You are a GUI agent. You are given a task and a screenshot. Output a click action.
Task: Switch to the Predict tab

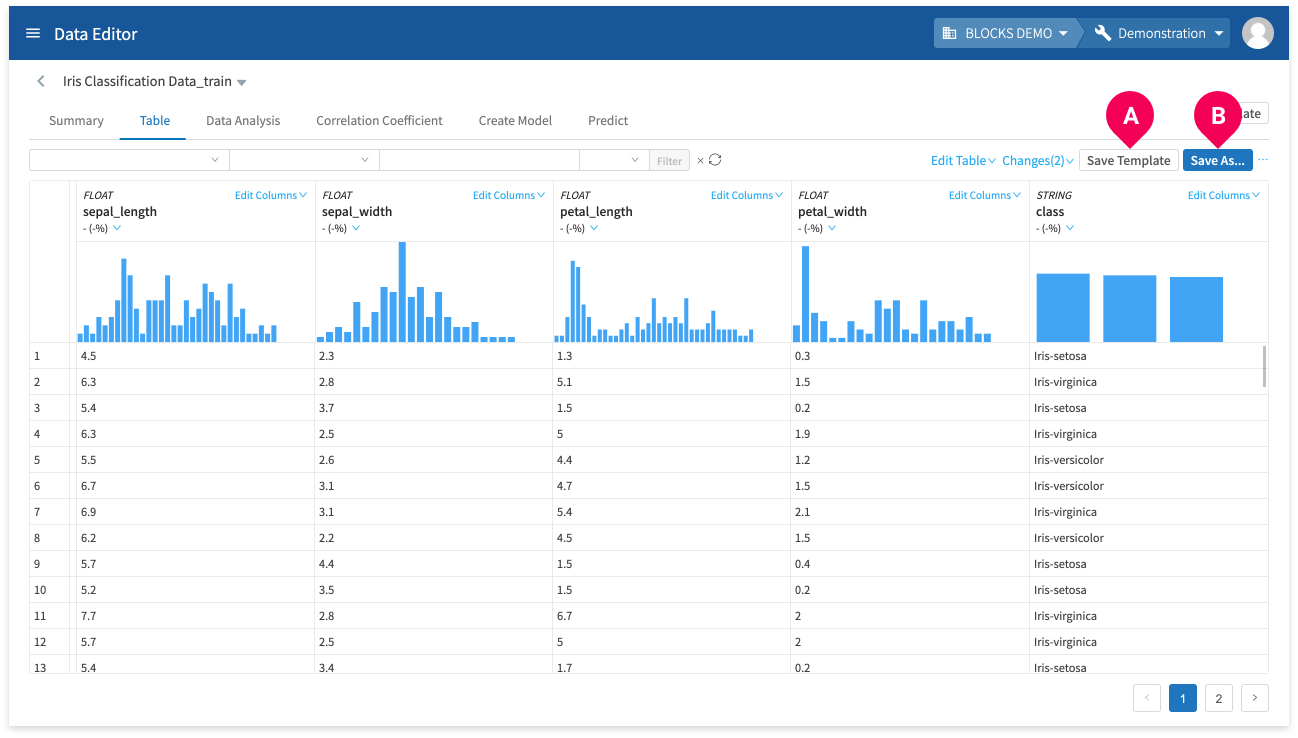point(608,120)
